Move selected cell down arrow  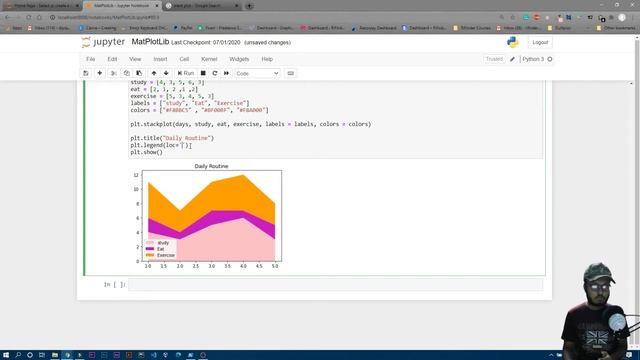[166, 73]
